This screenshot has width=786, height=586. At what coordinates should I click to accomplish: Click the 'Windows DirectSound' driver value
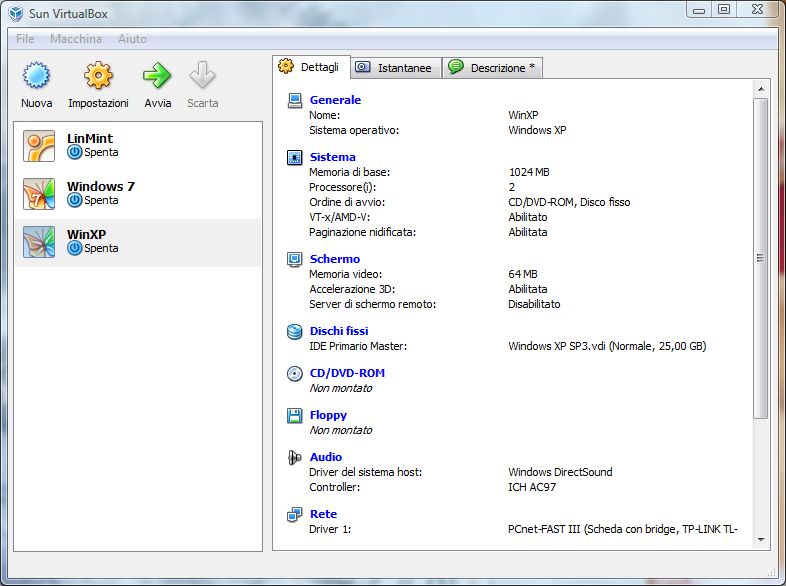(560, 472)
